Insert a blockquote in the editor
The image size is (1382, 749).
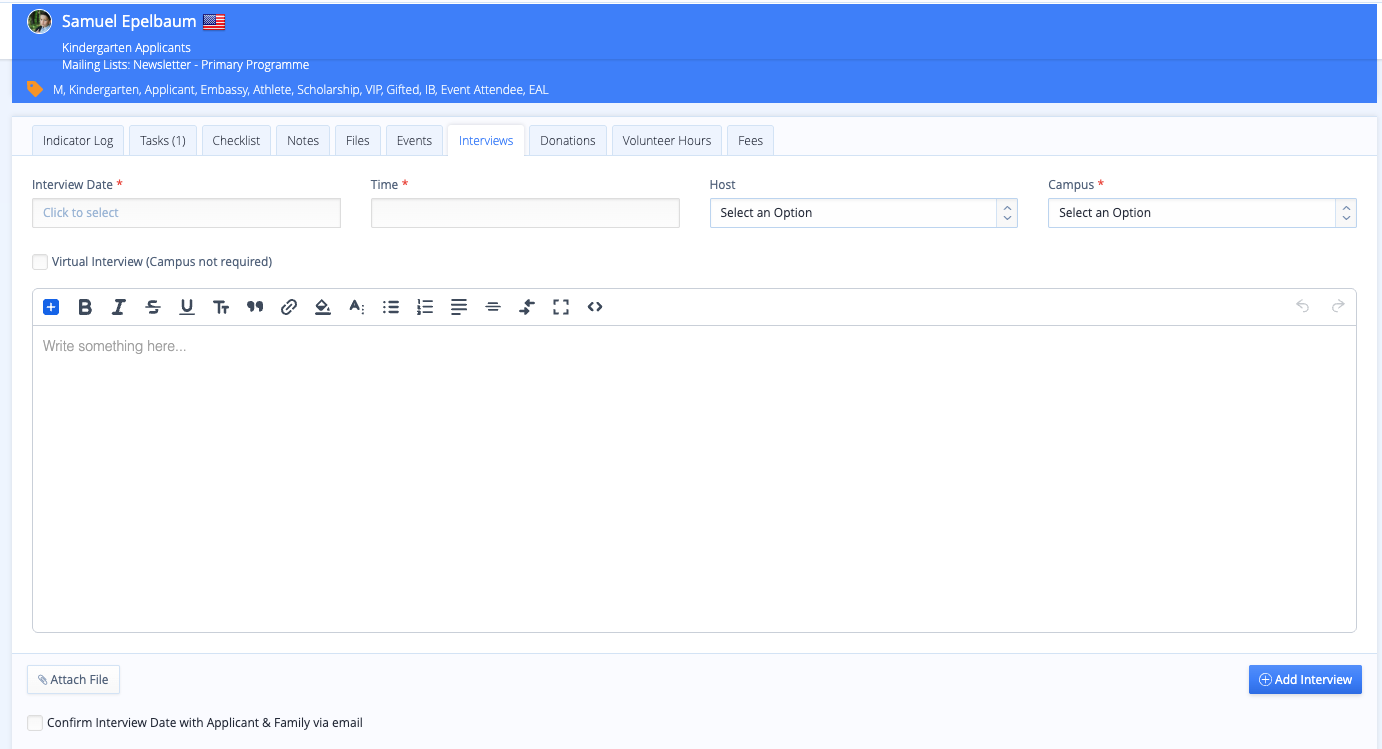coord(255,307)
